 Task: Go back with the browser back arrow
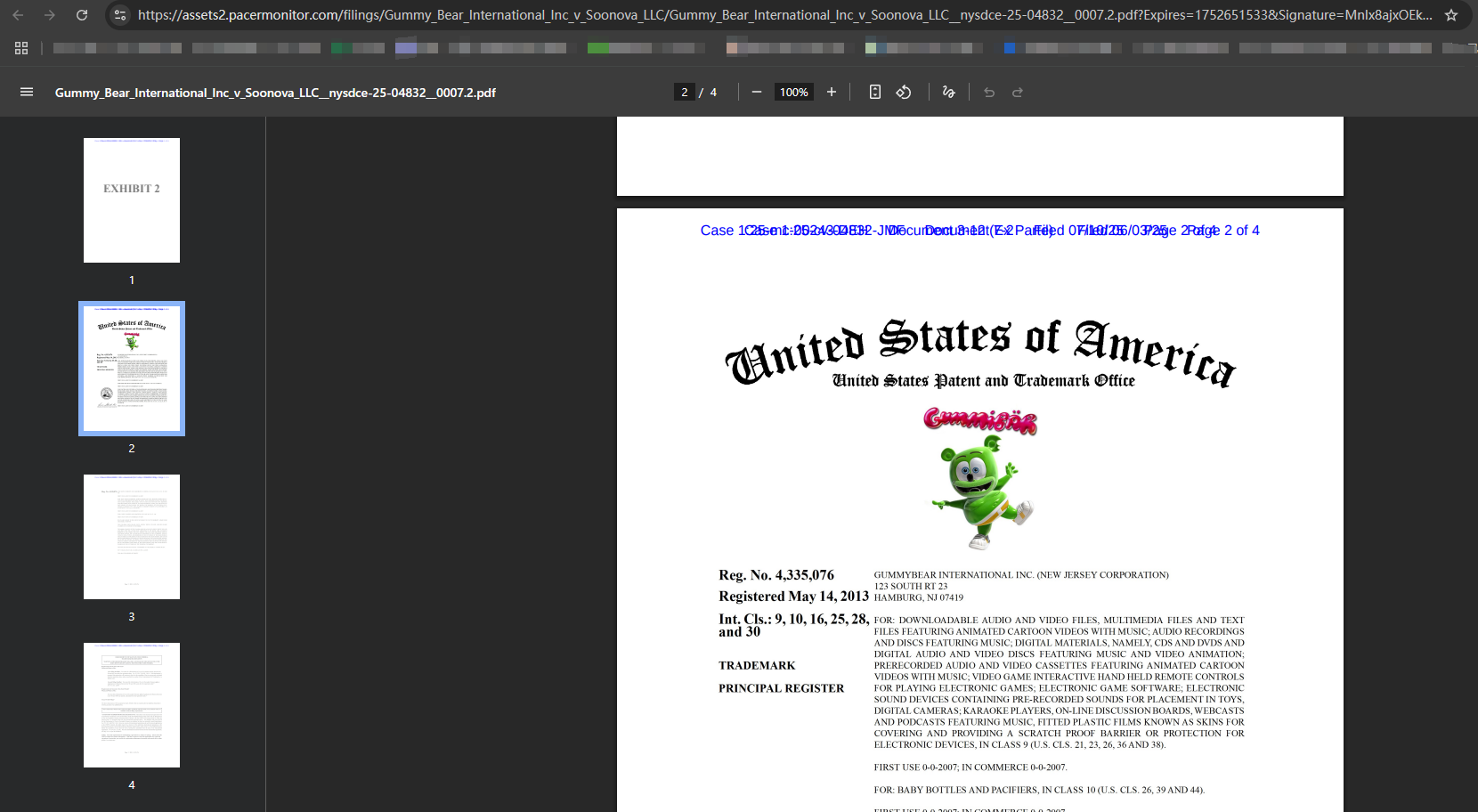[x=18, y=15]
